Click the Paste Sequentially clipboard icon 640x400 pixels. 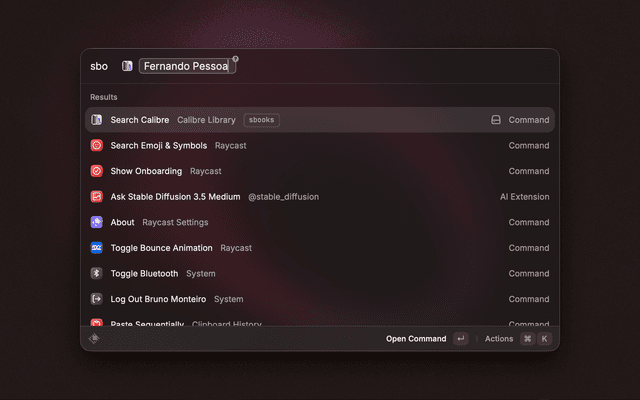coord(96,322)
